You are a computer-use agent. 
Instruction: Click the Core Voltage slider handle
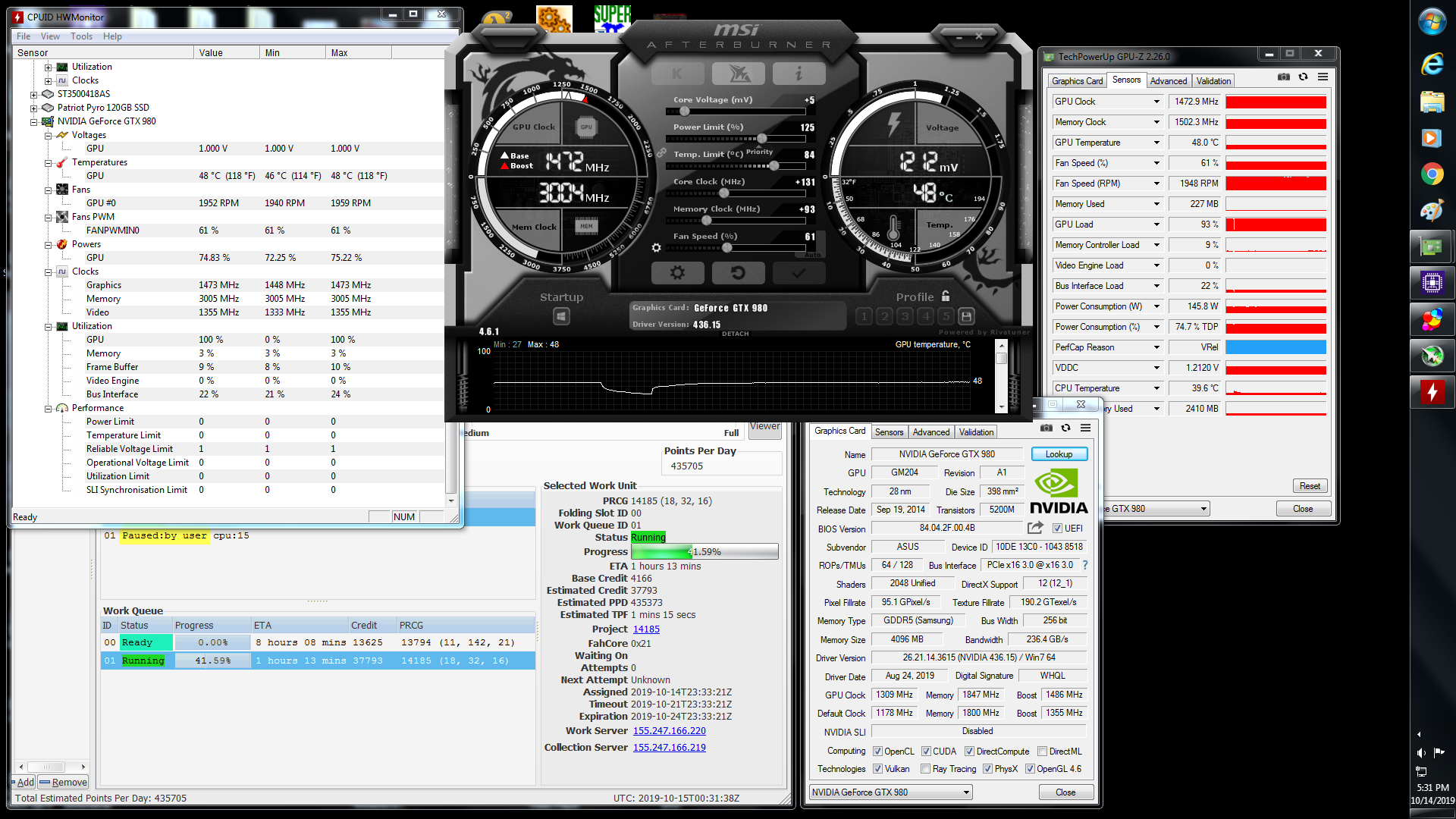683,111
